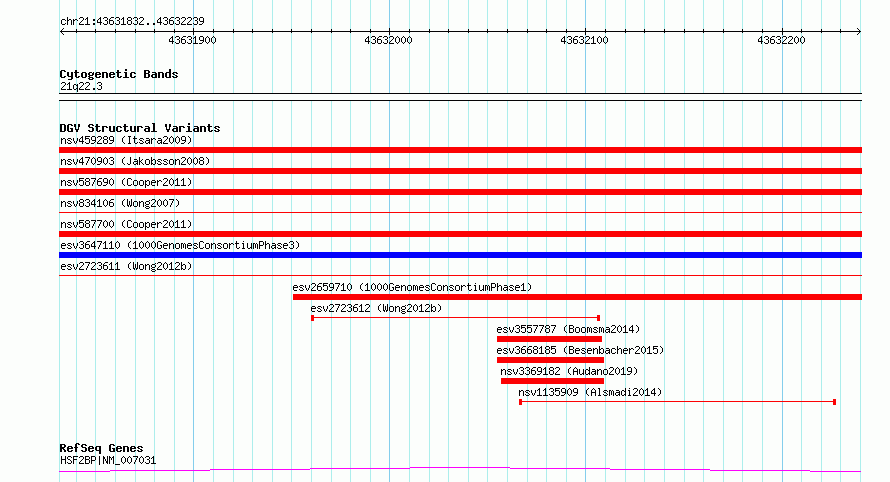This screenshot has height=482, width=890.
Task: Open variant nsv587690 (Cooper2011) label
Action: 126,182
